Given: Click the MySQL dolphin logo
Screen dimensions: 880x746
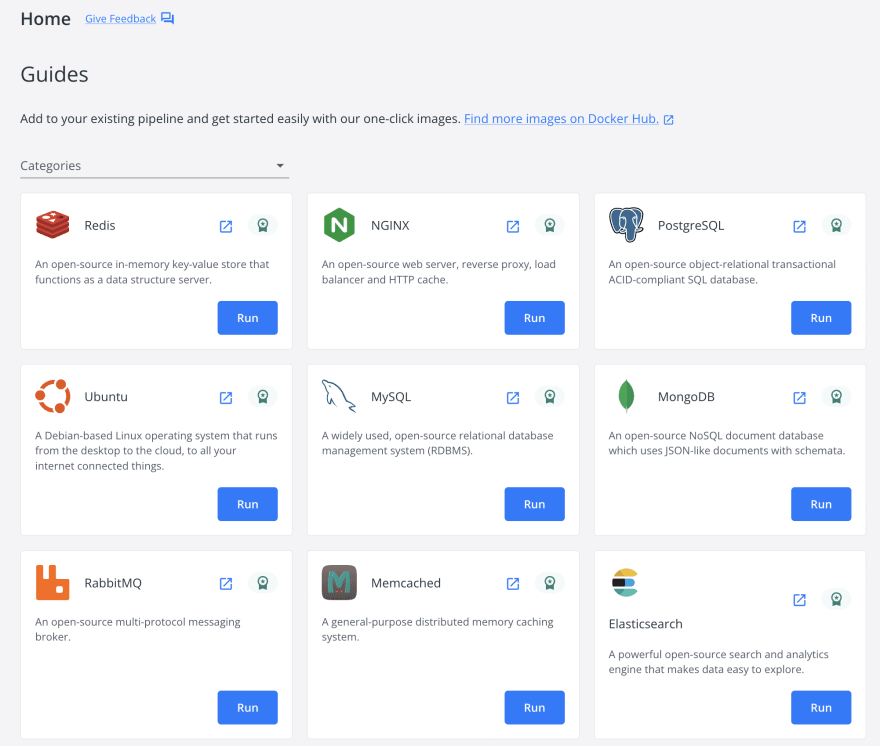Looking at the screenshot, I should pos(339,396).
